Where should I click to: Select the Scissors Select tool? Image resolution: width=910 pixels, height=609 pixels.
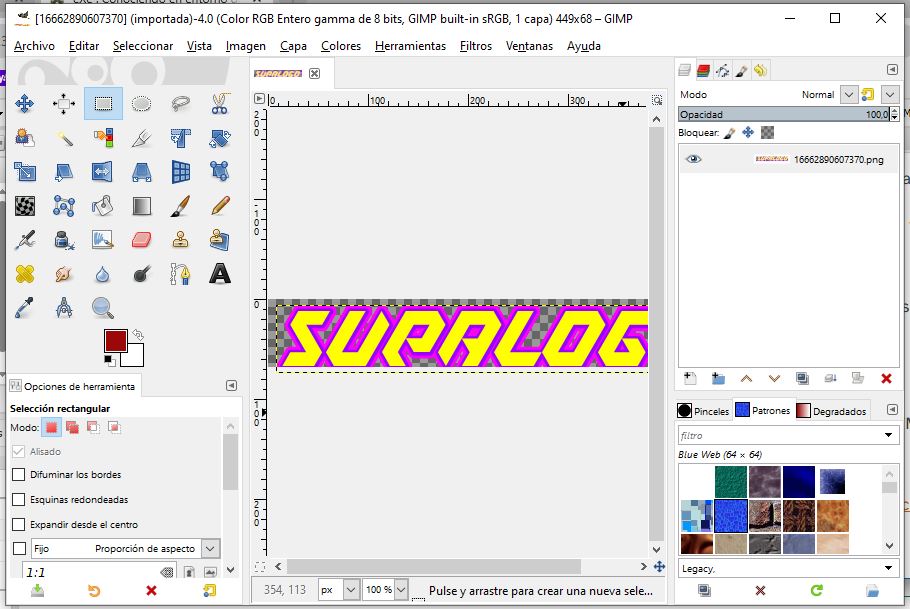pyautogui.click(x=220, y=104)
